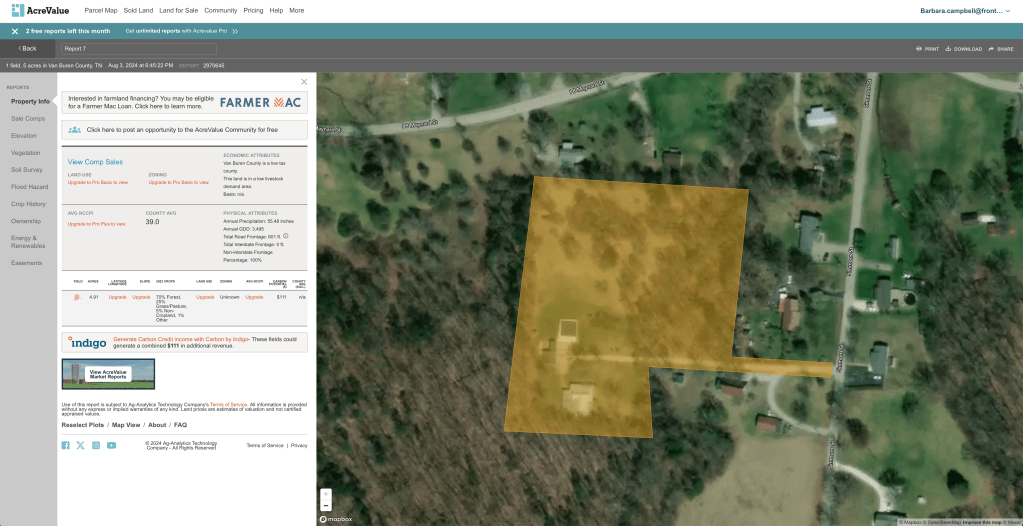1023x526 pixels.
Task: Switch to the Soil Survey report tab
Action: (x=27, y=169)
